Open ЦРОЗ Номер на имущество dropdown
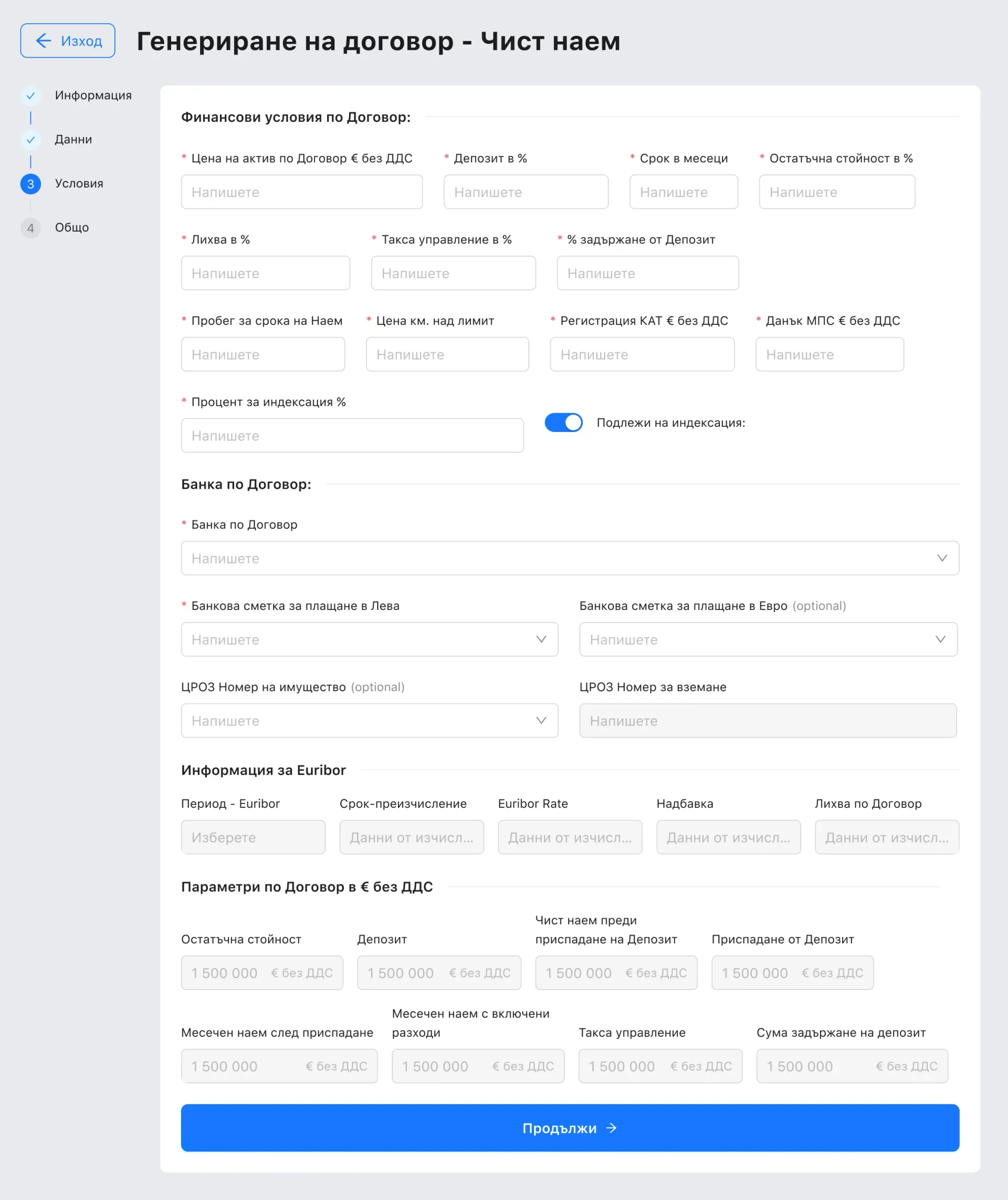Viewport: 1008px width, 1200px height. click(369, 720)
